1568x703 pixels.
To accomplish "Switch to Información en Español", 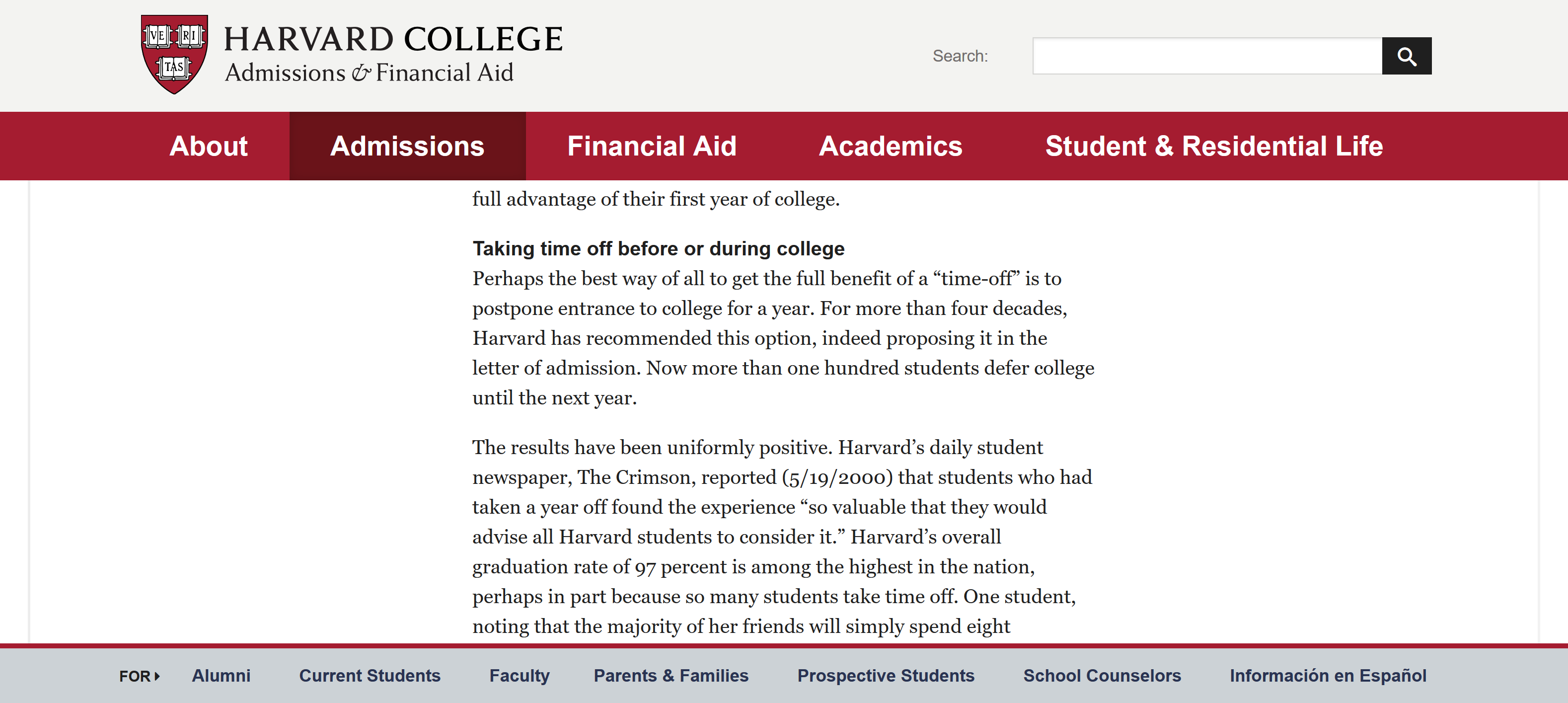I will (x=1328, y=676).
